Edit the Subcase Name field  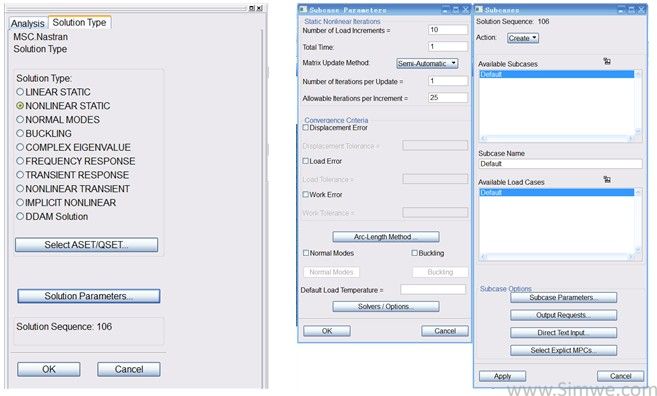(x=560, y=163)
